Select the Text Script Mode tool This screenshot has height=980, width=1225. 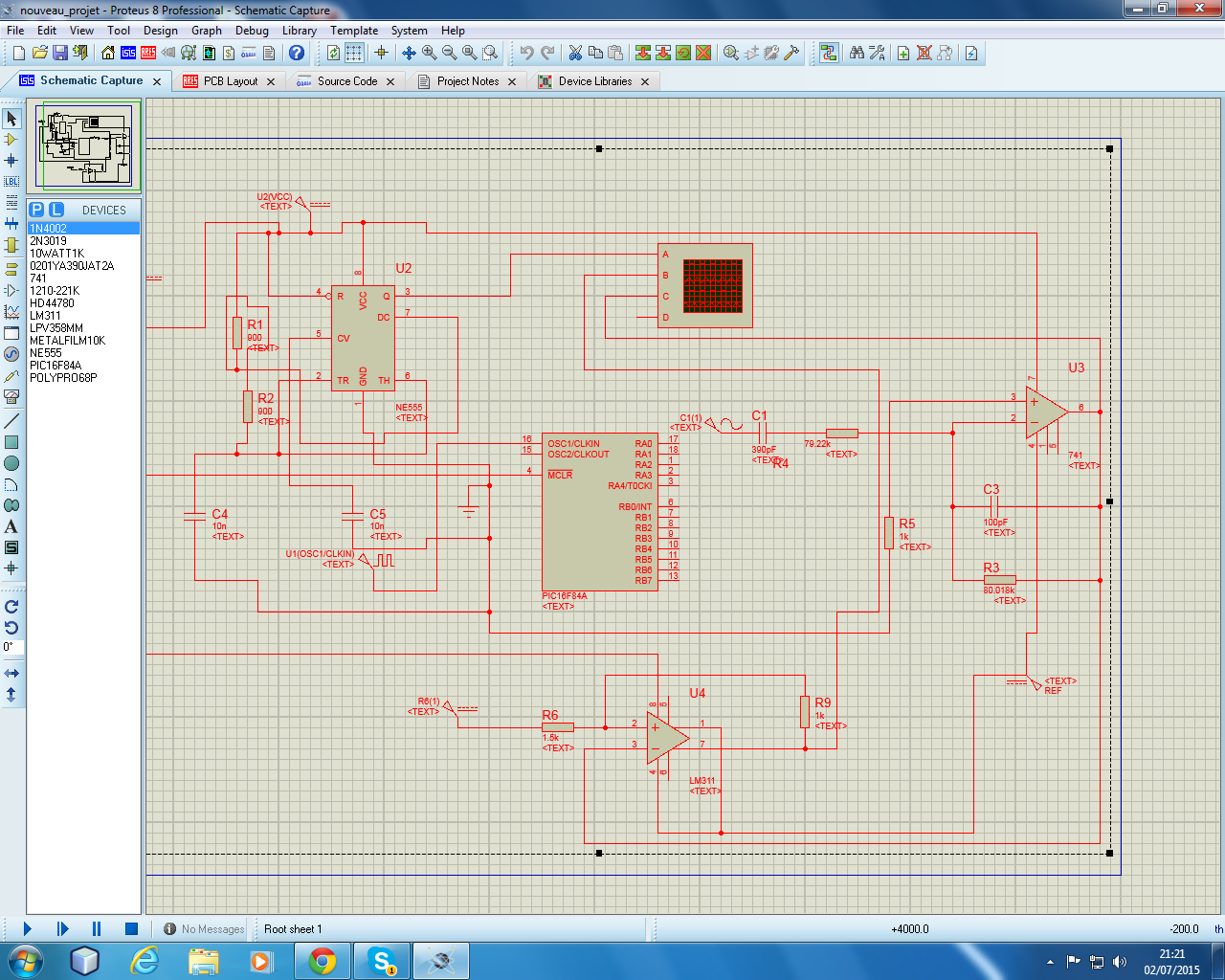tap(11, 203)
